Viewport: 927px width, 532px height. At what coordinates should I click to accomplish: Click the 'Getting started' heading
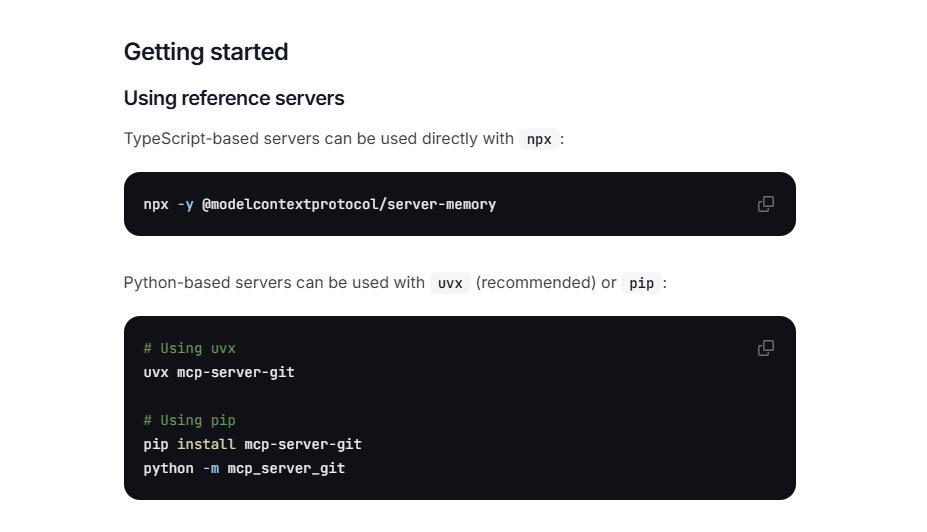pyautogui.click(x=206, y=52)
